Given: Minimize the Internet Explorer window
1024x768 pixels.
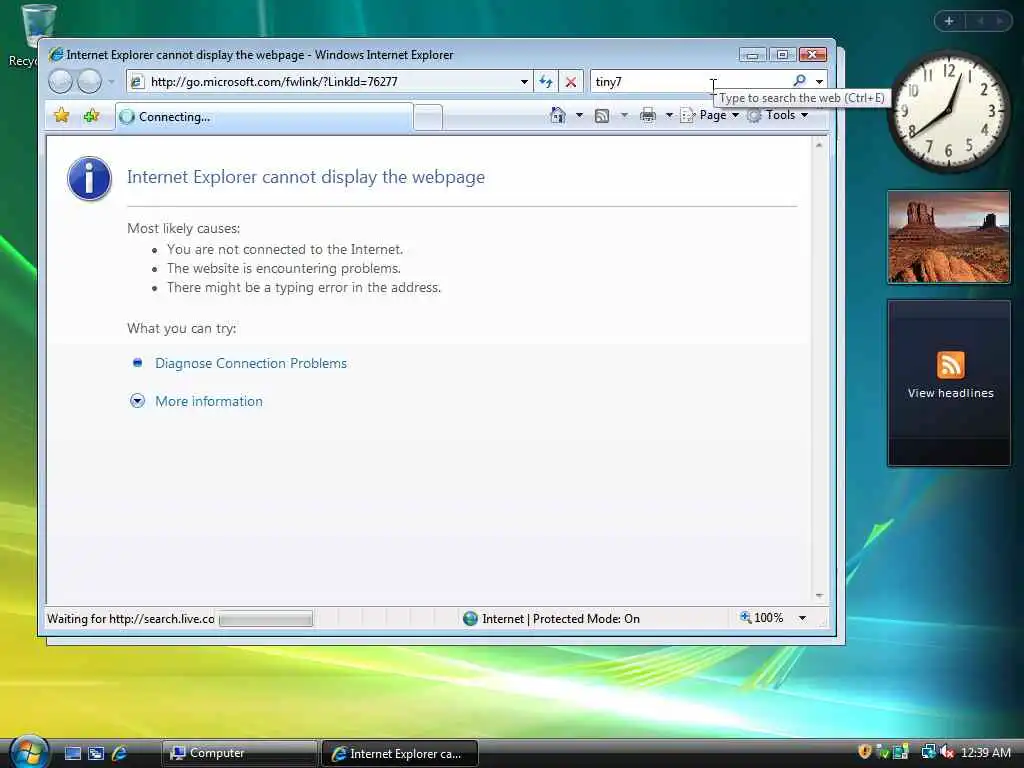Looking at the screenshot, I should pos(752,55).
